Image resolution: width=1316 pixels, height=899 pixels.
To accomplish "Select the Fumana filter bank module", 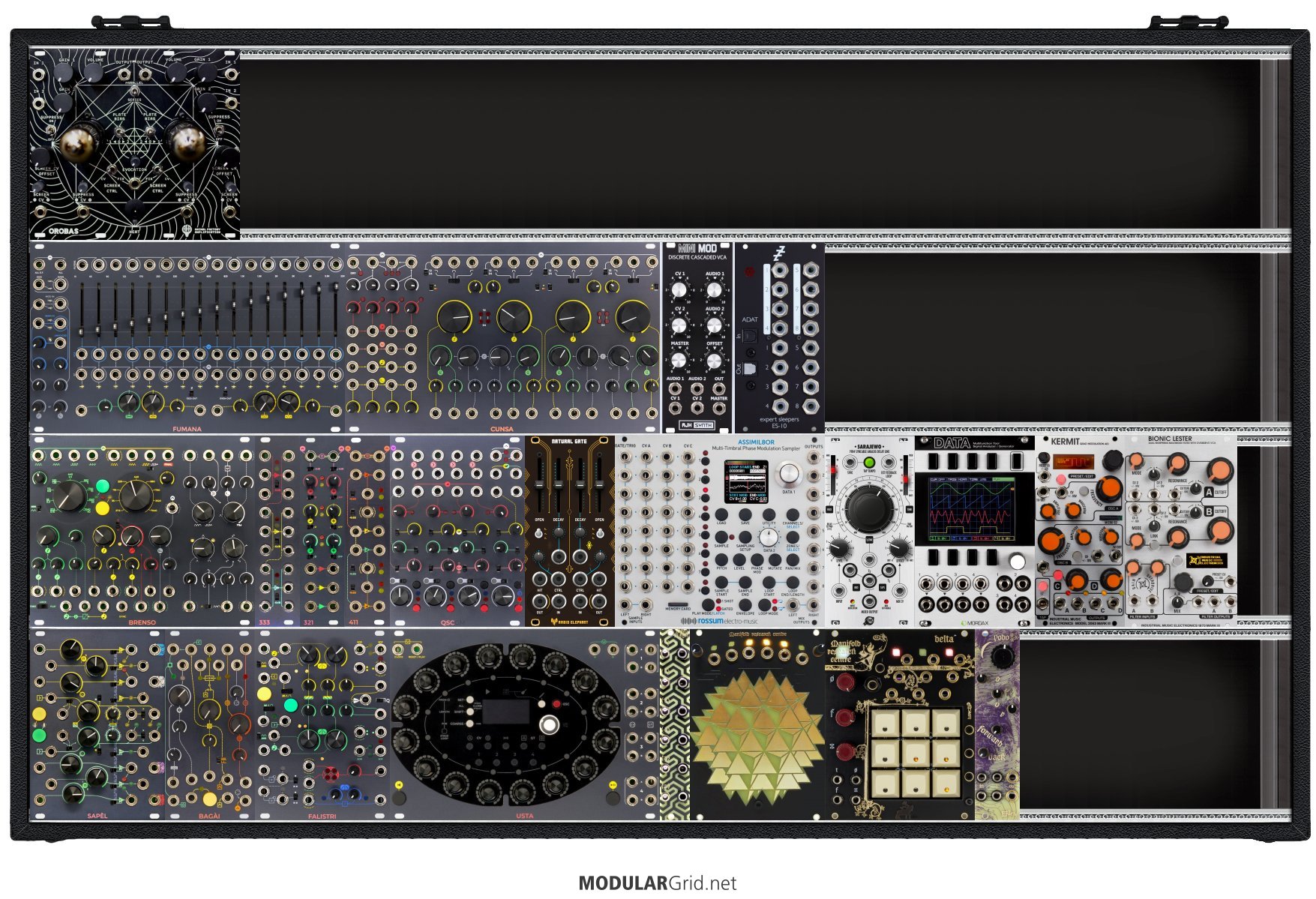I will pyautogui.click(x=187, y=337).
